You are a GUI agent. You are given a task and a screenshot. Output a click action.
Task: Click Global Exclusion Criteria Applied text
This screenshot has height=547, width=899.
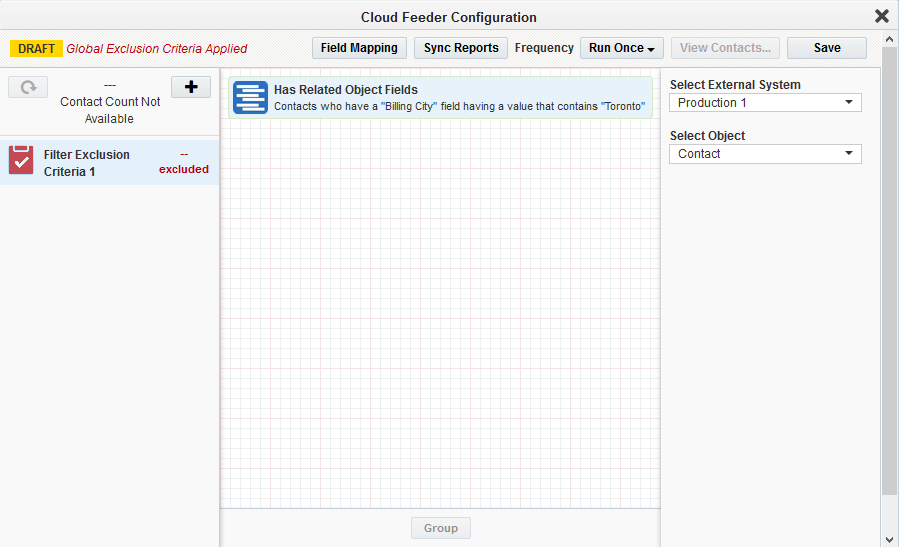pyautogui.click(x=157, y=48)
